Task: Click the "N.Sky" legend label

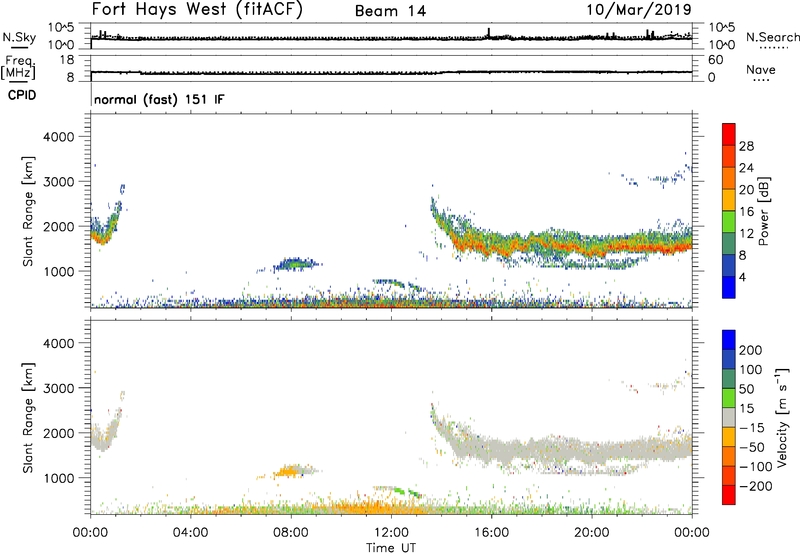Action: click(19, 37)
